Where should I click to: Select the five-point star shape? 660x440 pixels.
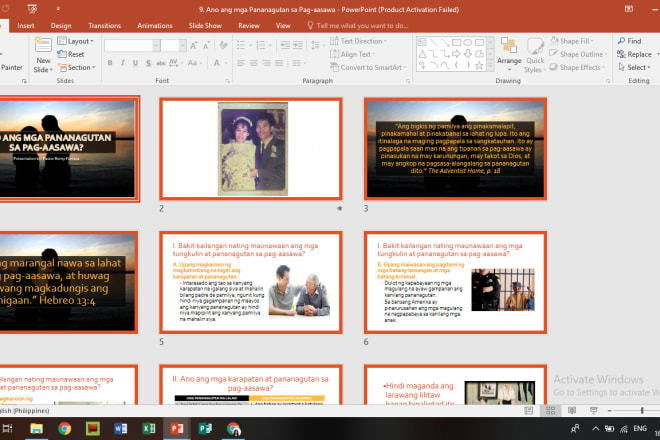(x=479, y=65)
